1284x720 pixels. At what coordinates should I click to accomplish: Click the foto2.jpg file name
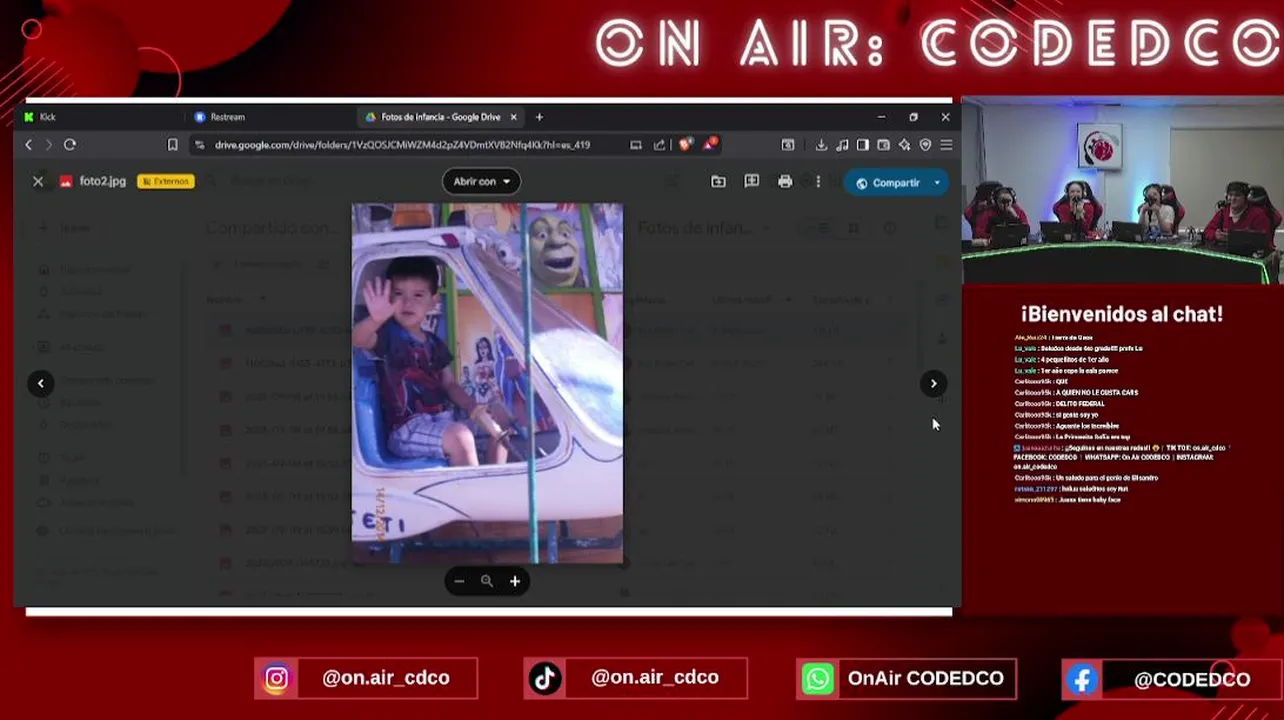tap(103, 182)
